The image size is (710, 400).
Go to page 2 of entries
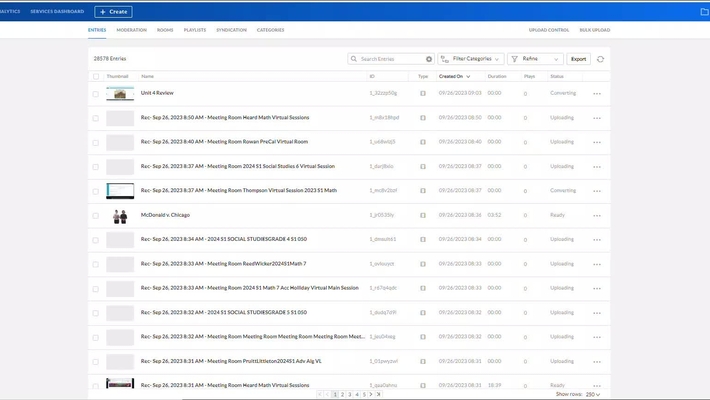[342, 395]
